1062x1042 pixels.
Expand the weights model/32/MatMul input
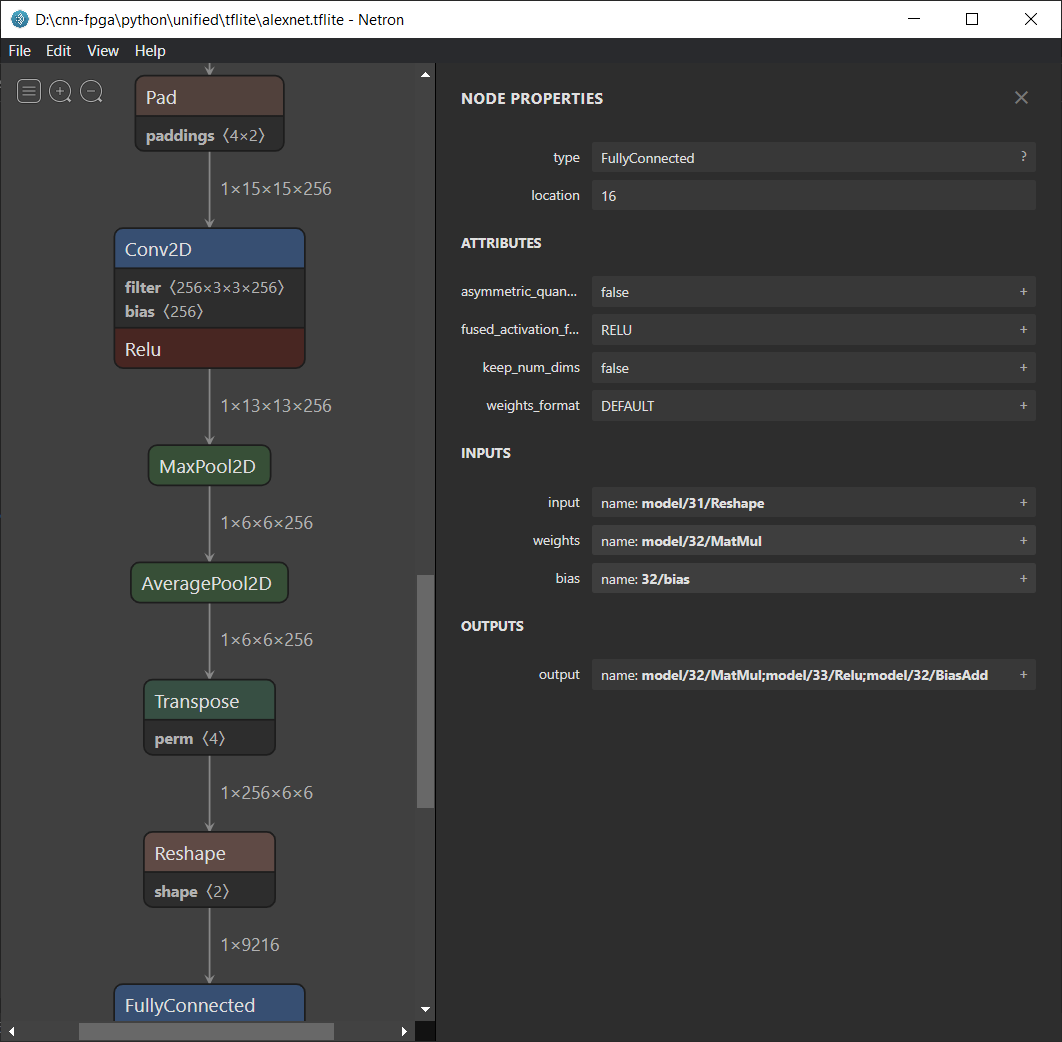(x=1023, y=541)
